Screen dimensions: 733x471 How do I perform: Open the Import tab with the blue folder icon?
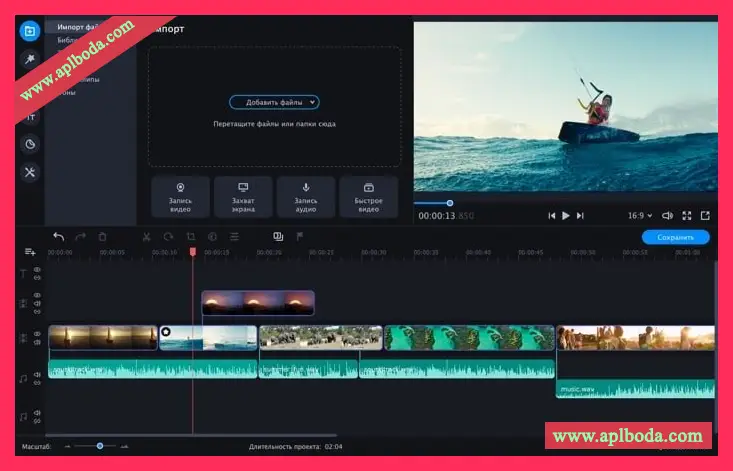coord(29,31)
